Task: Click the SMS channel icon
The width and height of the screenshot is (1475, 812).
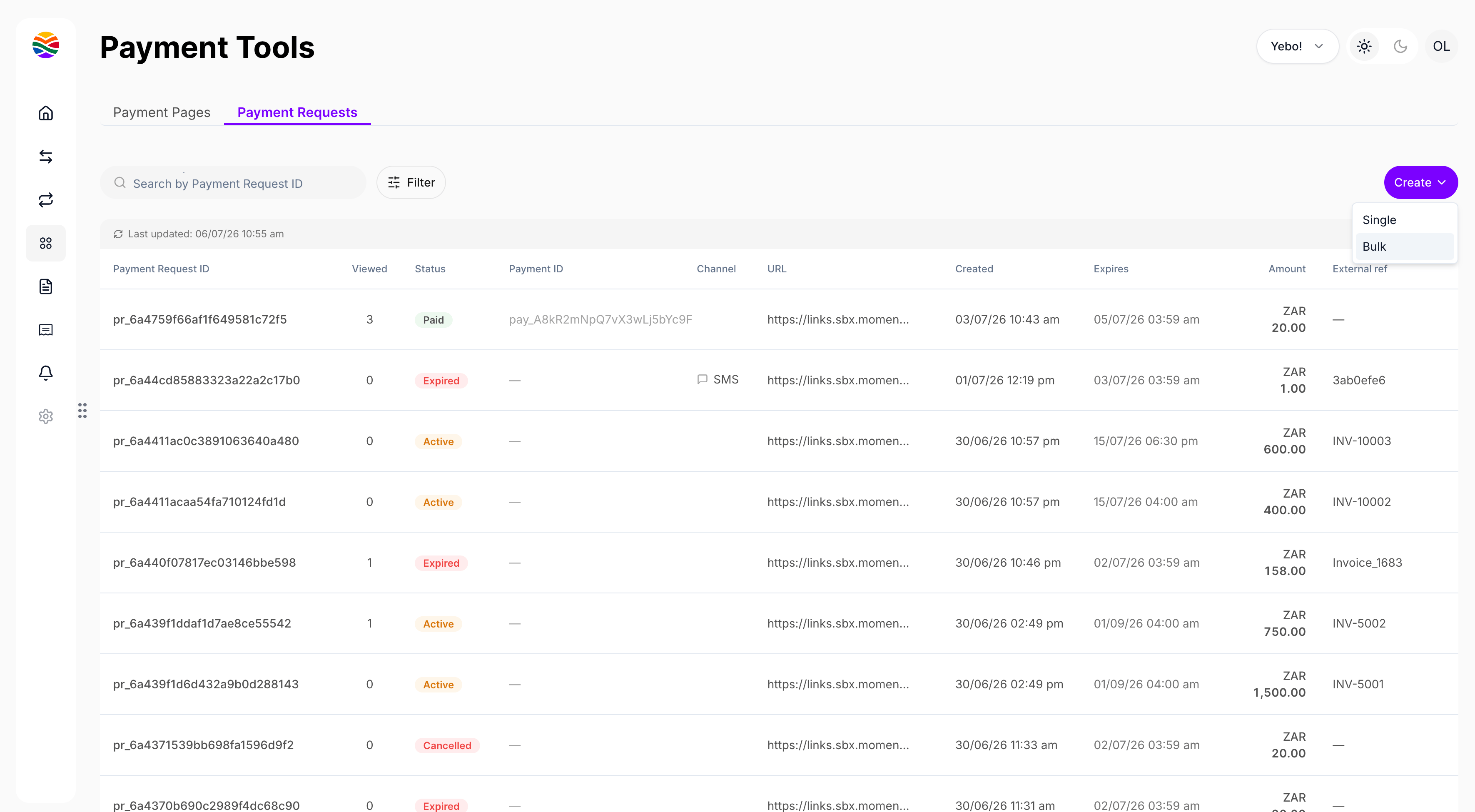Action: (x=703, y=380)
